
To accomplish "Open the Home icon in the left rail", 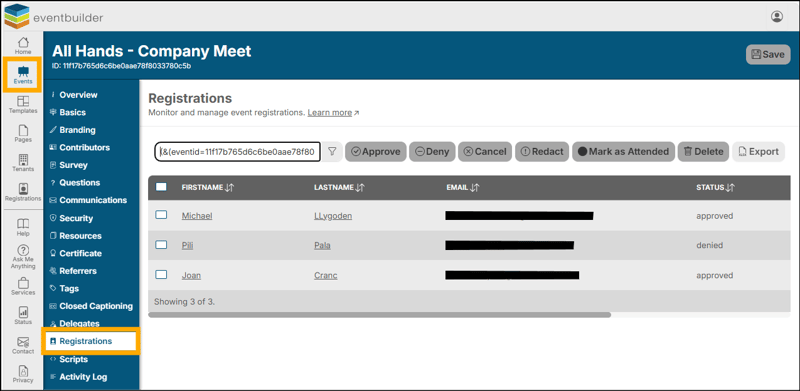I will pyautogui.click(x=23, y=45).
